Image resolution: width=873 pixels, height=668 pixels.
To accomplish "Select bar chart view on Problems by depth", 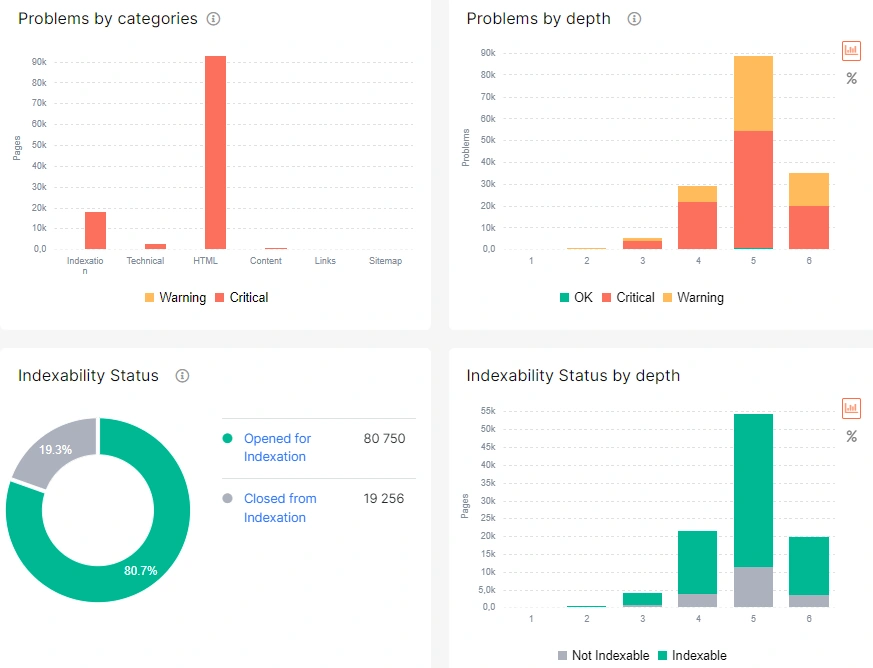I will pos(851,51).
